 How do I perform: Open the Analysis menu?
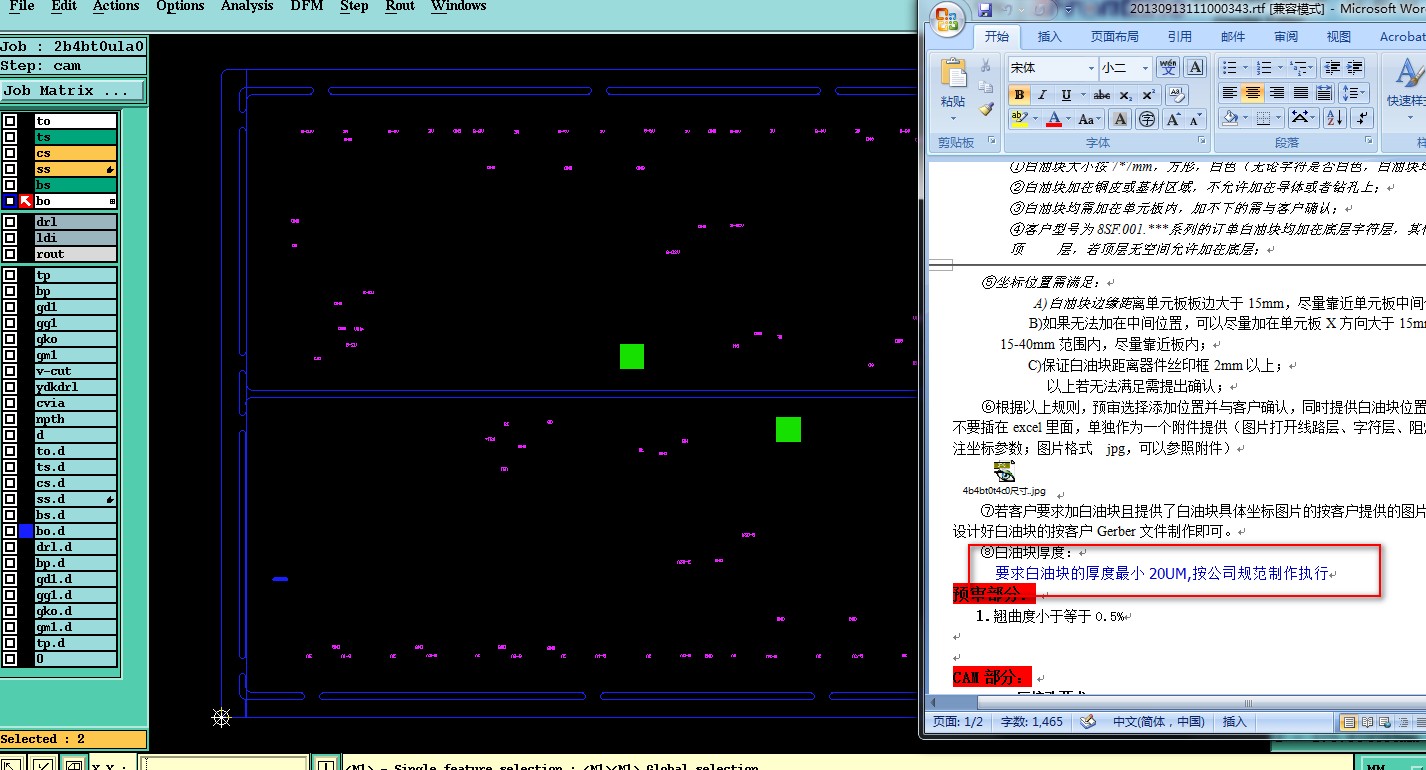tap(247, 6)
